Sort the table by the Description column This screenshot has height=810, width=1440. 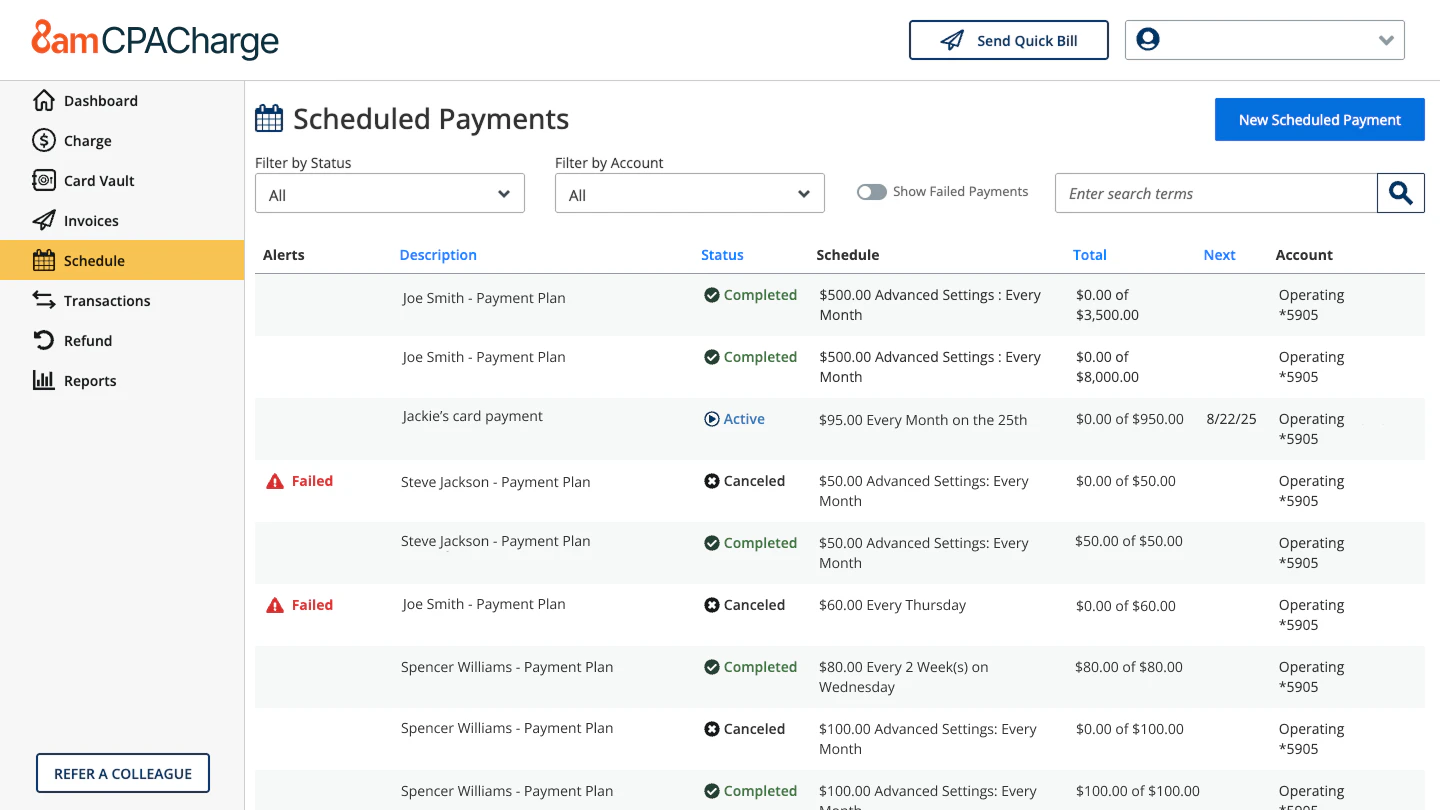pos(438,254)
